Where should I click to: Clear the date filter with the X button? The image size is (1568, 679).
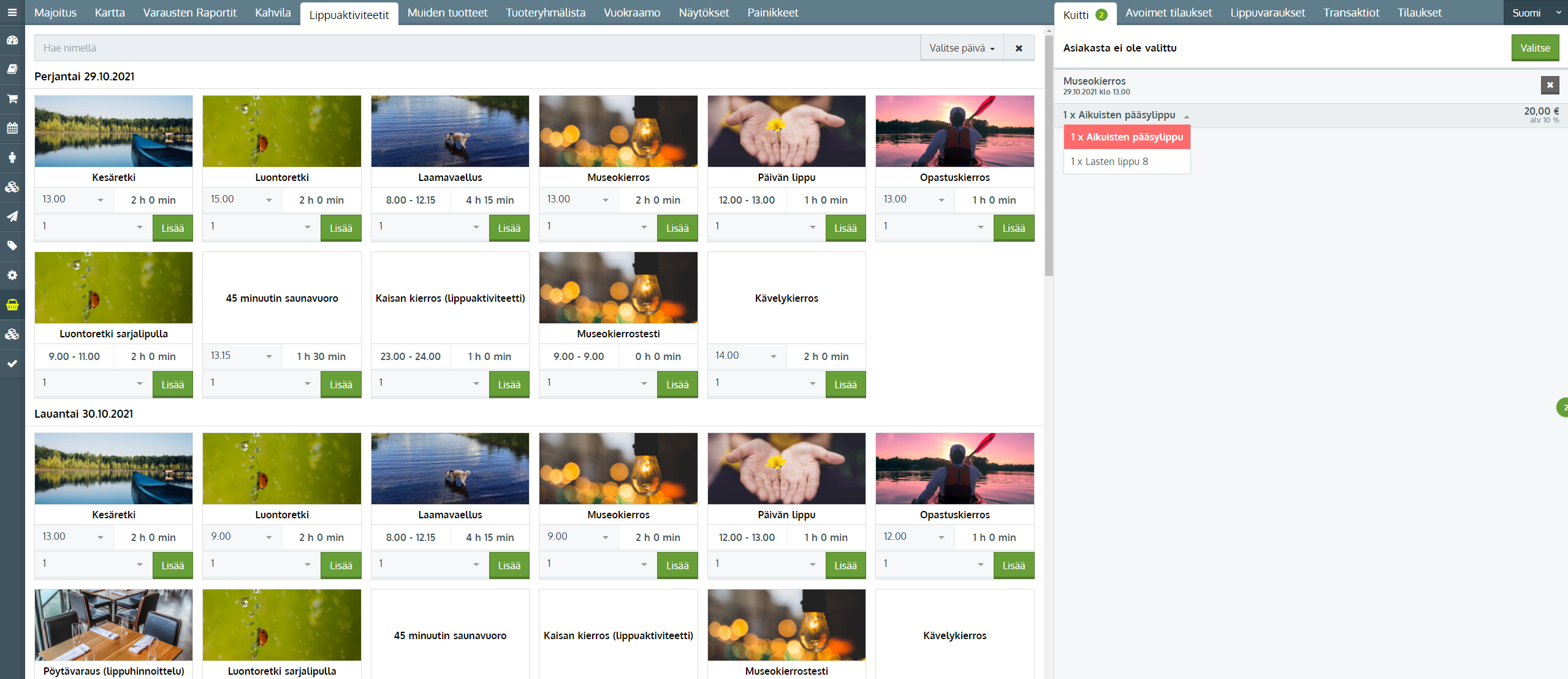click(x=1019, y=48)
